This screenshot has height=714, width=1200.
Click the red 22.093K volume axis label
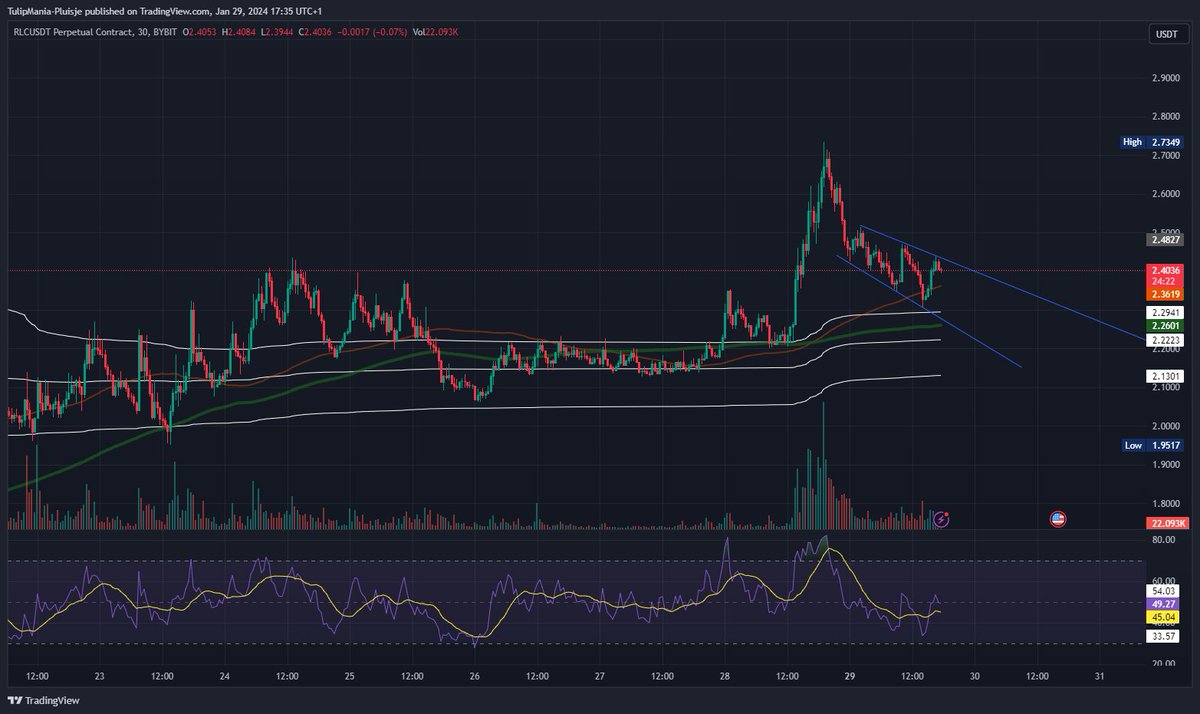click(1166, 523)
